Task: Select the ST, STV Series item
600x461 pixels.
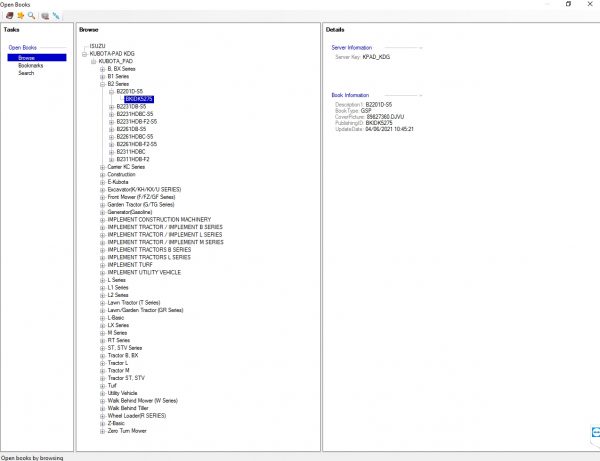Action: (x=125, y=348)
